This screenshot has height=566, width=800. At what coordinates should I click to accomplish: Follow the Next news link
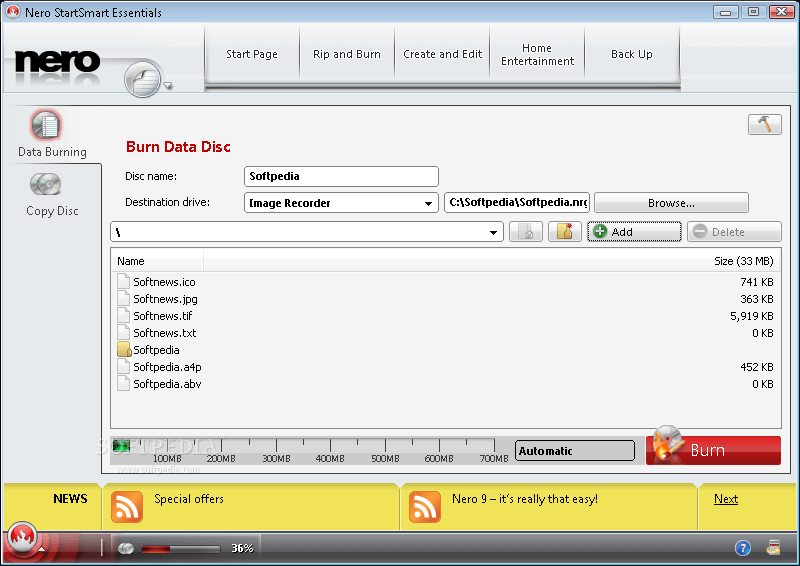click(726, 499)
